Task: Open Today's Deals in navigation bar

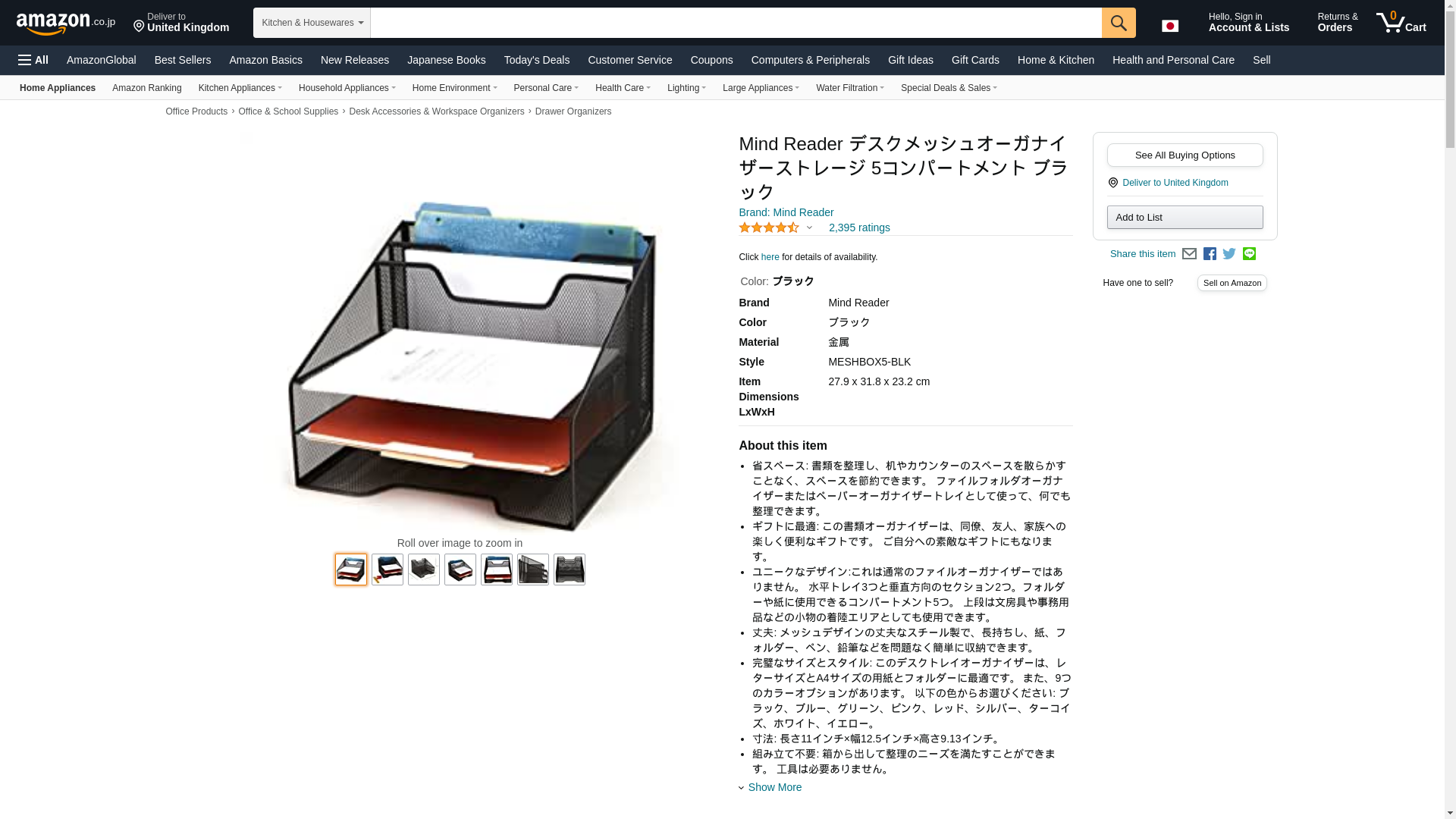Action: point(537,60)
